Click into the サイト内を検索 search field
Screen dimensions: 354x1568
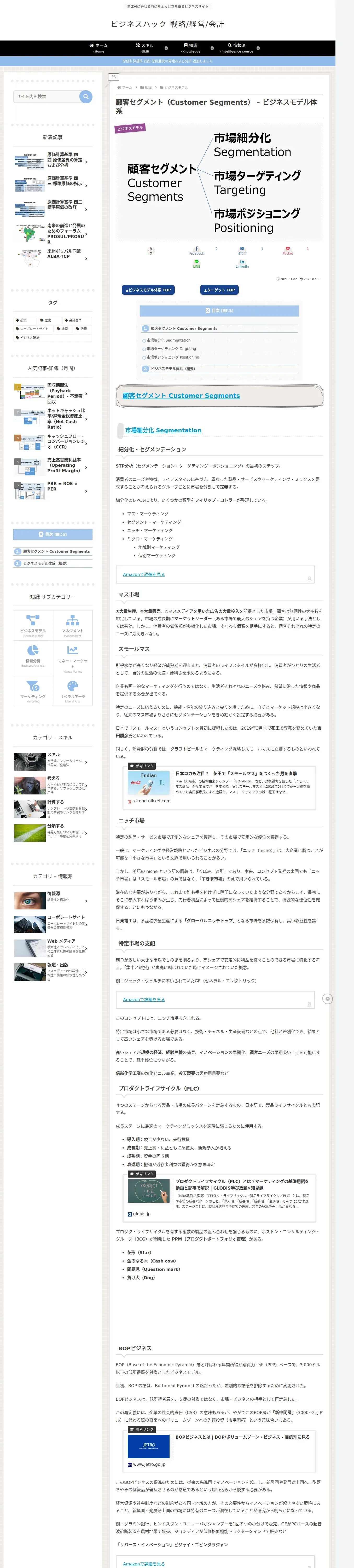46,96
